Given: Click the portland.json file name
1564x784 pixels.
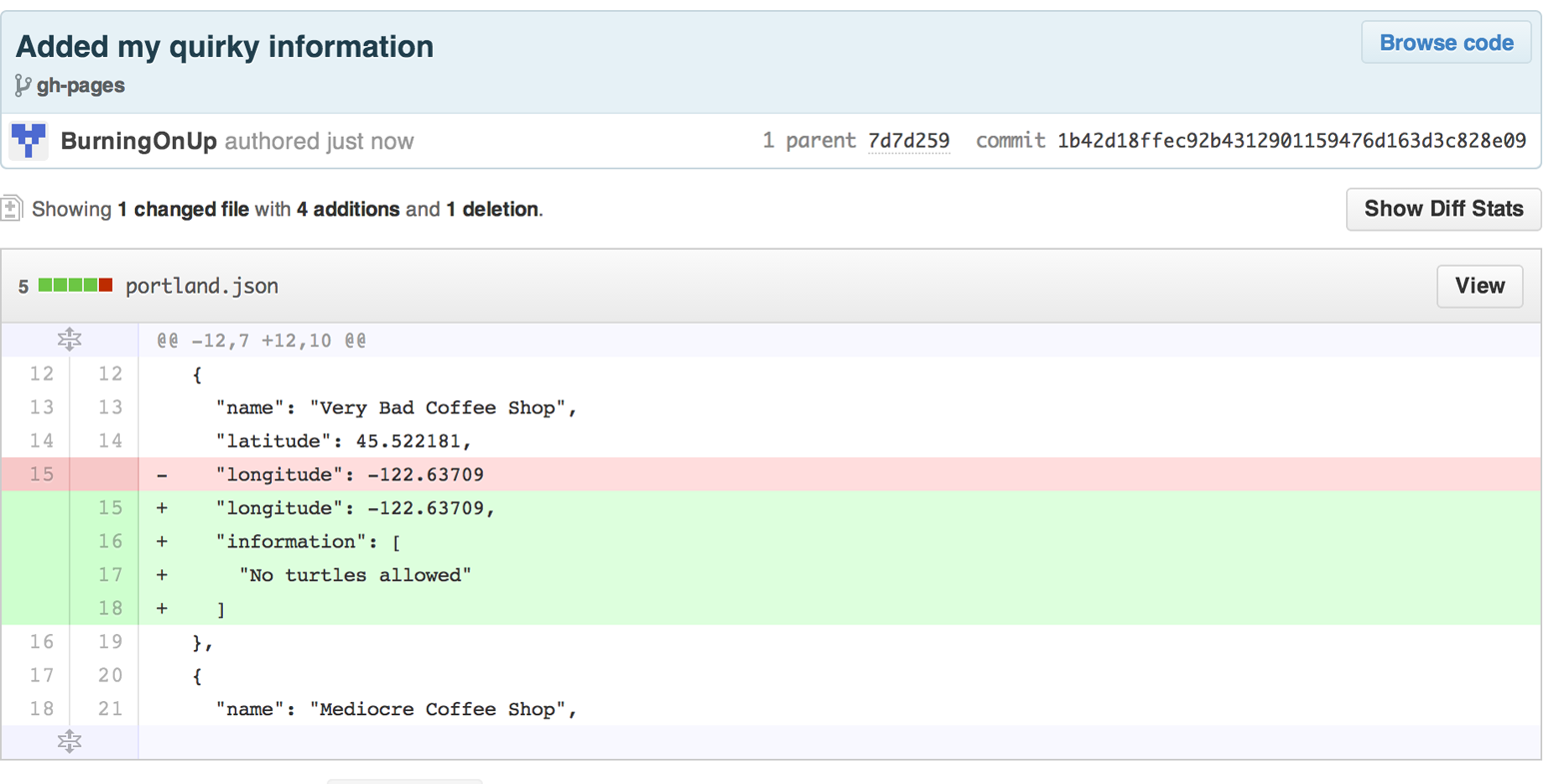Looking at the screenshot, I should pos(202,286).
